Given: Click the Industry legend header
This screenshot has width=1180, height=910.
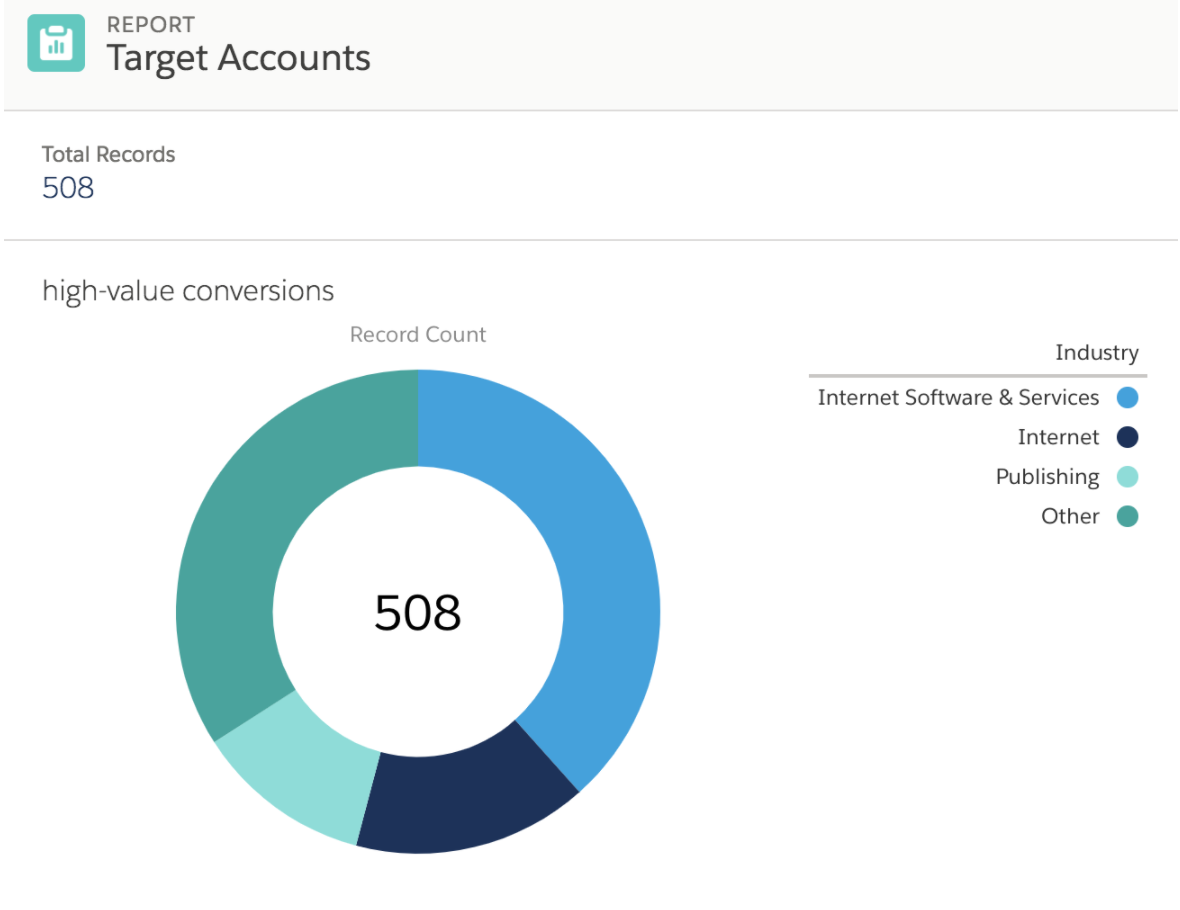Looking at the screenshot, I should (1096, 352).
